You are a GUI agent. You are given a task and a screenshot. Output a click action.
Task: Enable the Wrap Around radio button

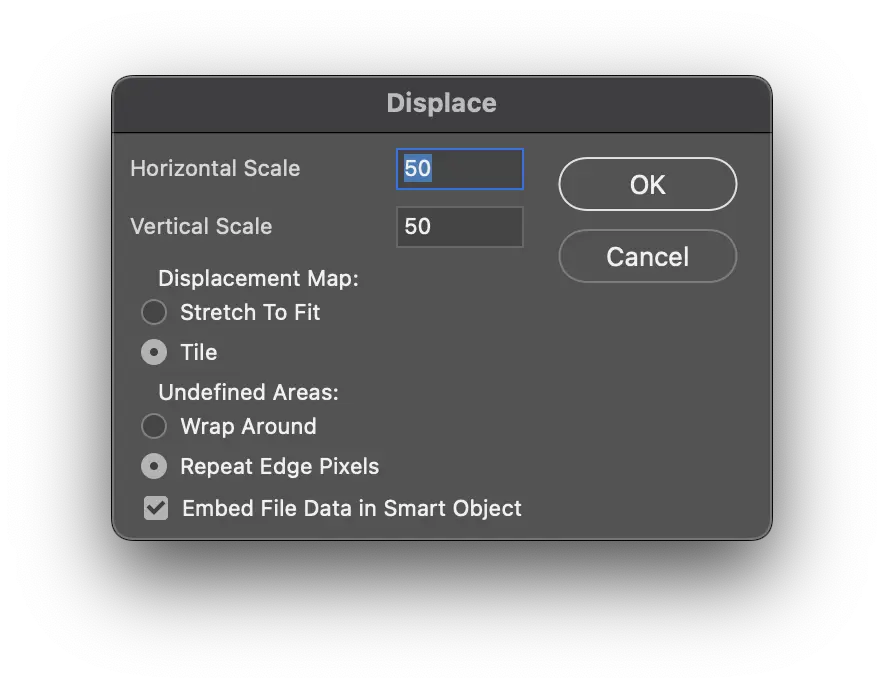pyautogui.click(x=154, y=426)
